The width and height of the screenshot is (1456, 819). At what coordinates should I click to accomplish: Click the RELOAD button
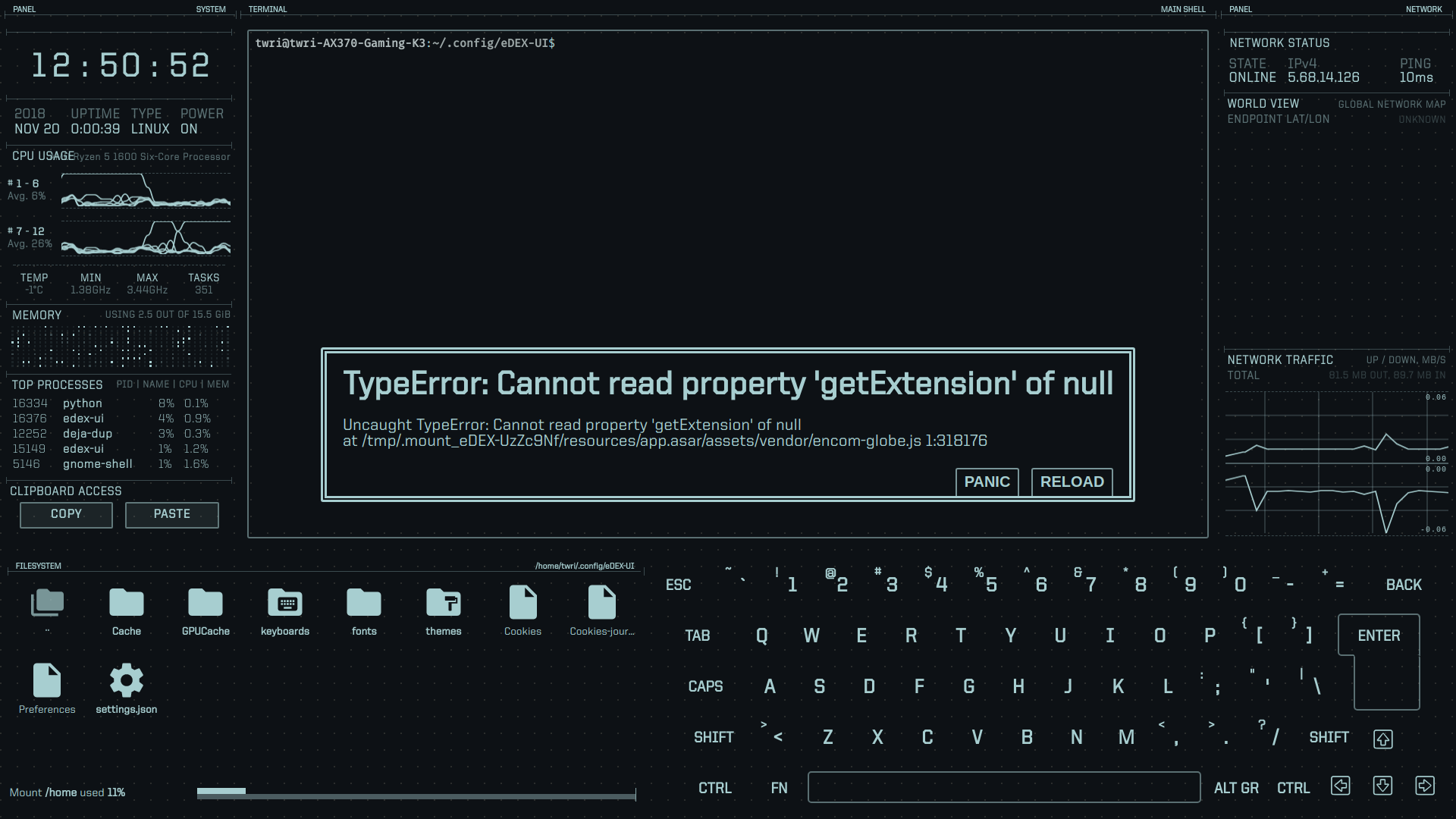(x=1072, y=482)
